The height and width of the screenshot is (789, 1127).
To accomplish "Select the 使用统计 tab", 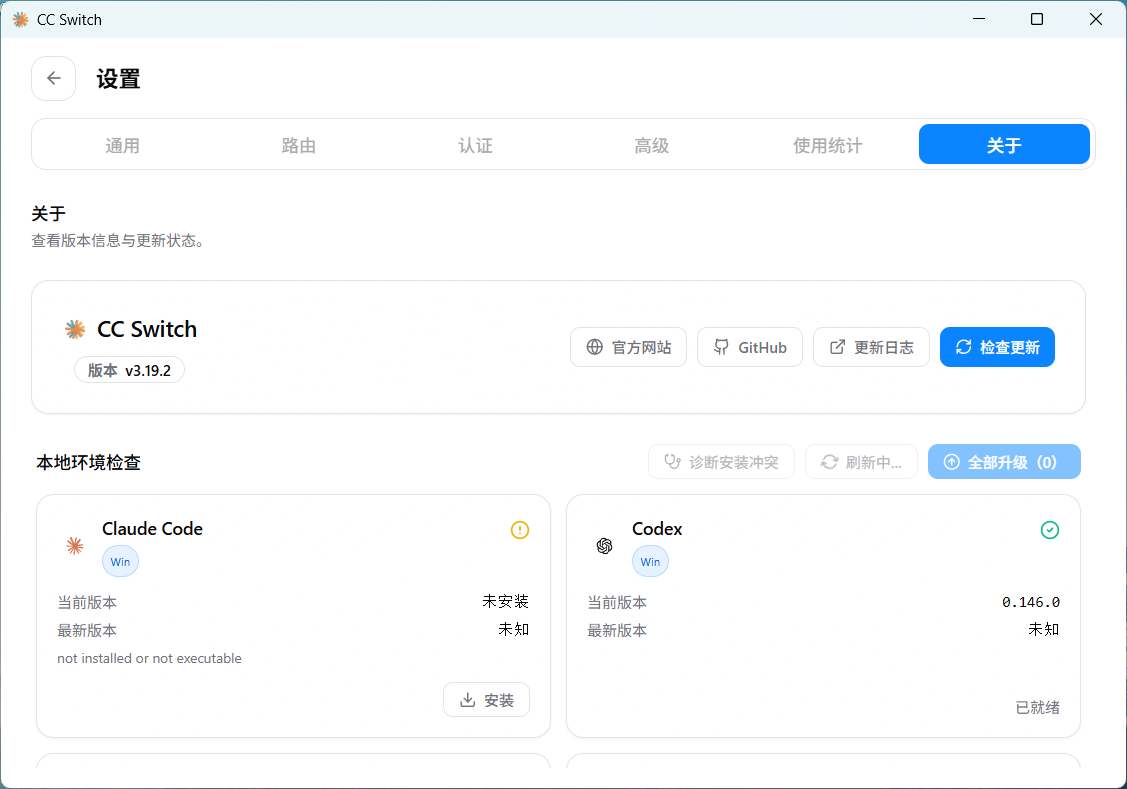I will pyautogui.click(x=827, y=145).
